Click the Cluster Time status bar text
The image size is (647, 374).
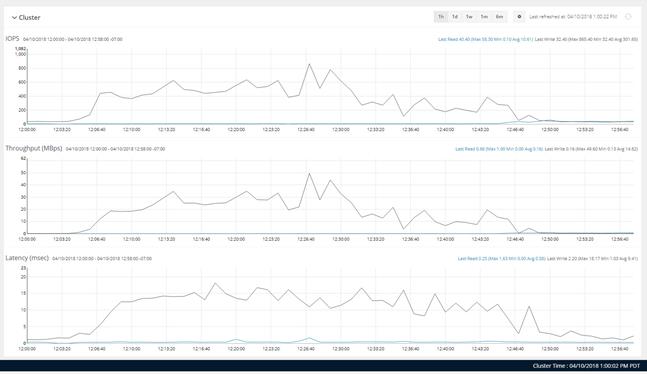(586, 366)
